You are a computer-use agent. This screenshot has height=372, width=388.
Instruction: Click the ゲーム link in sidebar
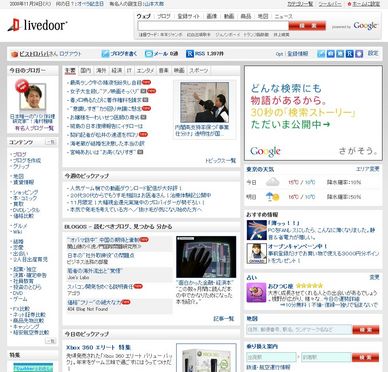click(x=20, y=299)
